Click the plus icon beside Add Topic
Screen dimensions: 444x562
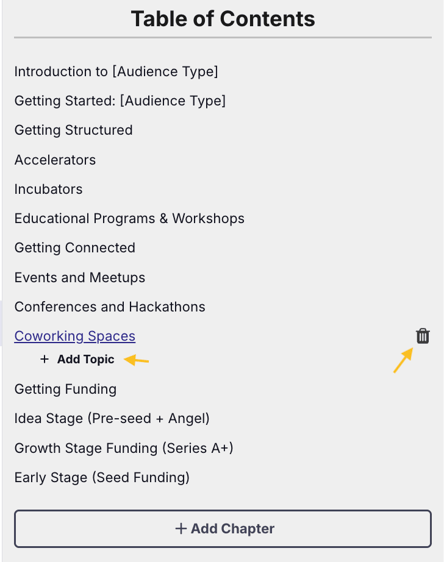(x=44, y=359)
